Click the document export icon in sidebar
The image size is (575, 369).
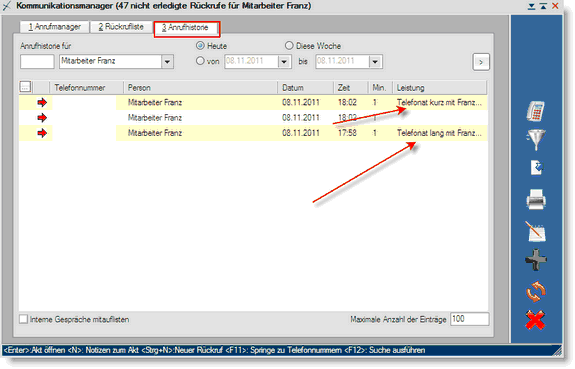coord(537,168)
